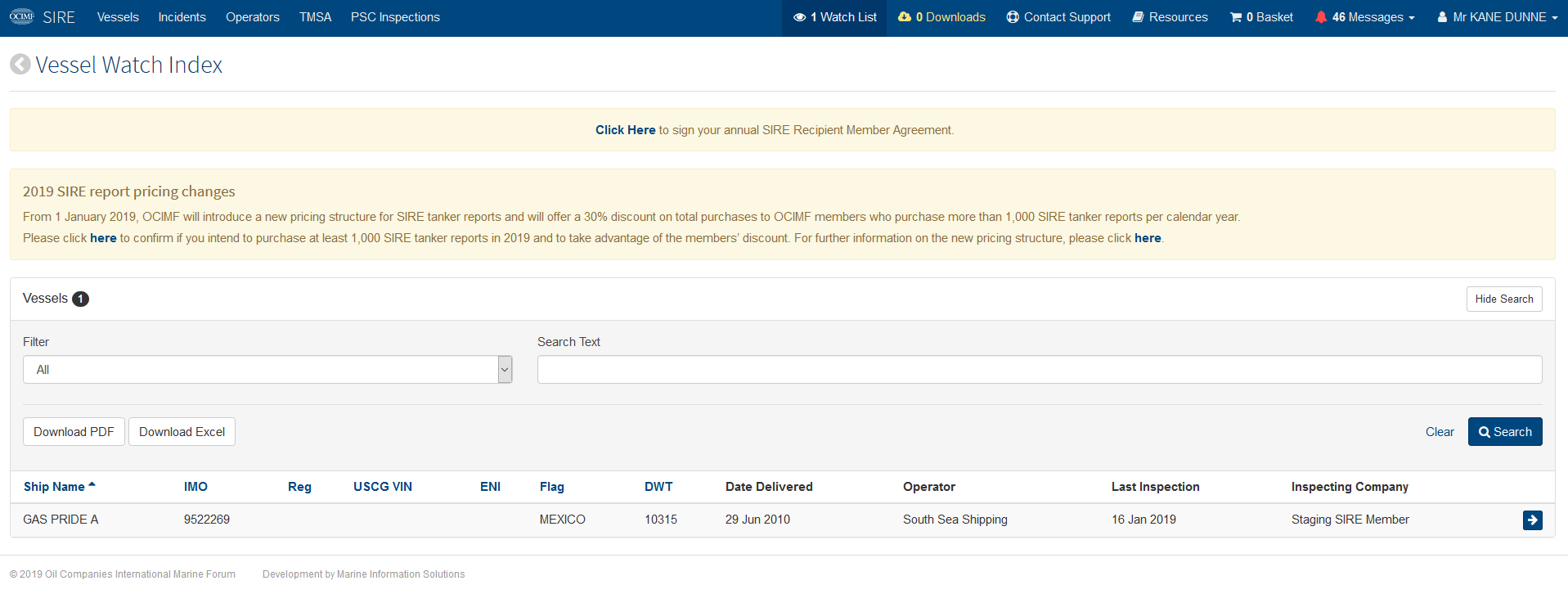
Task: Sort by the DWT column header
Action: pyautogui.click(x=658, y=487)
